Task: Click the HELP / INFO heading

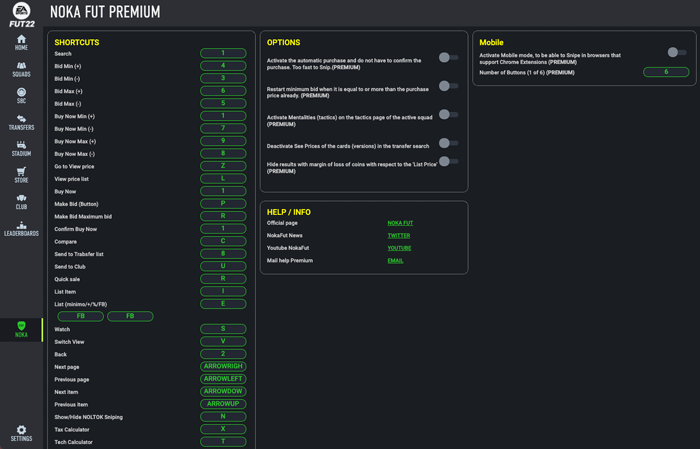Action: pyautogui.click(x=289, y=212)
